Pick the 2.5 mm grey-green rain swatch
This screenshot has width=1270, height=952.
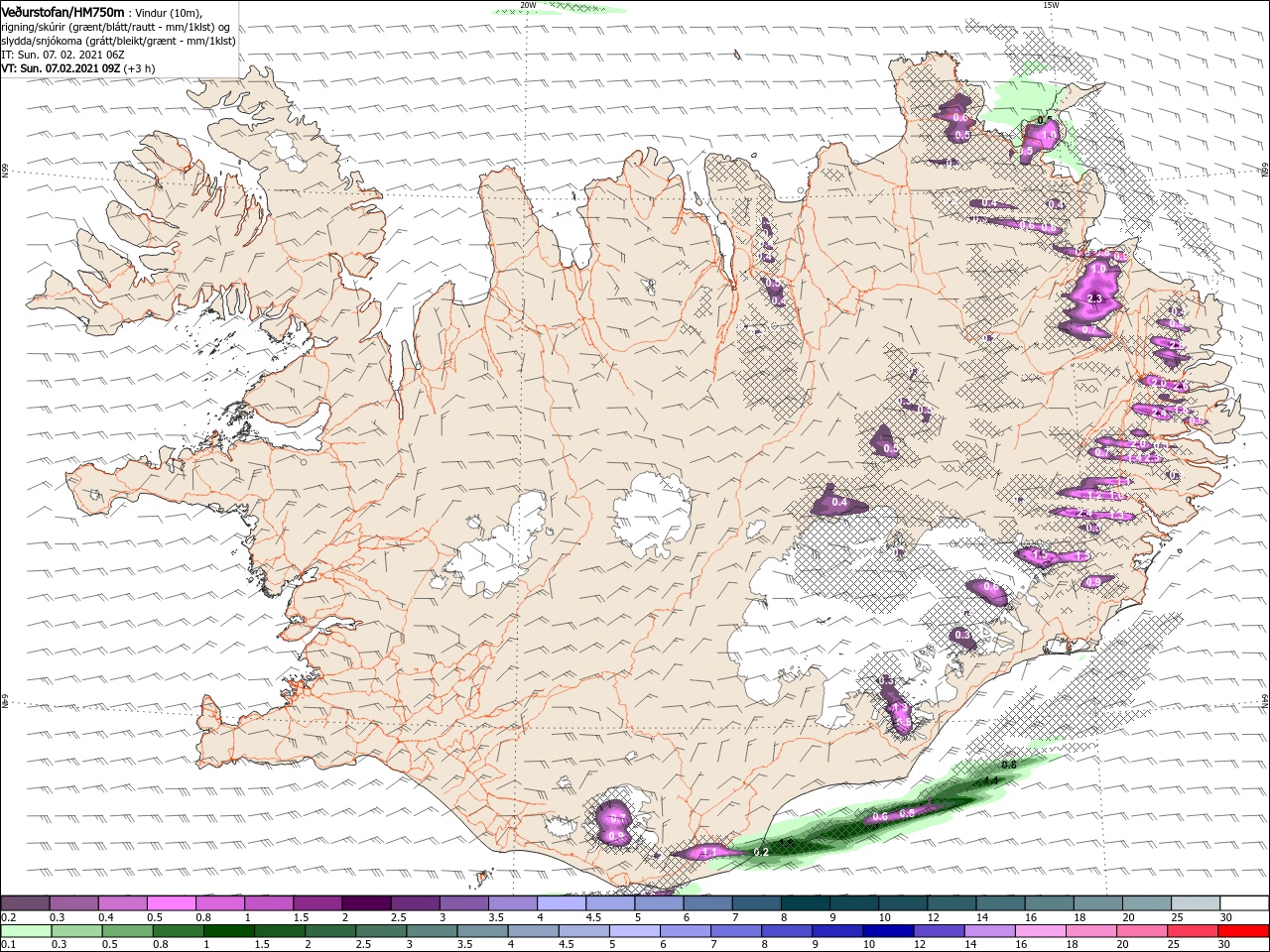coord(381,931)
